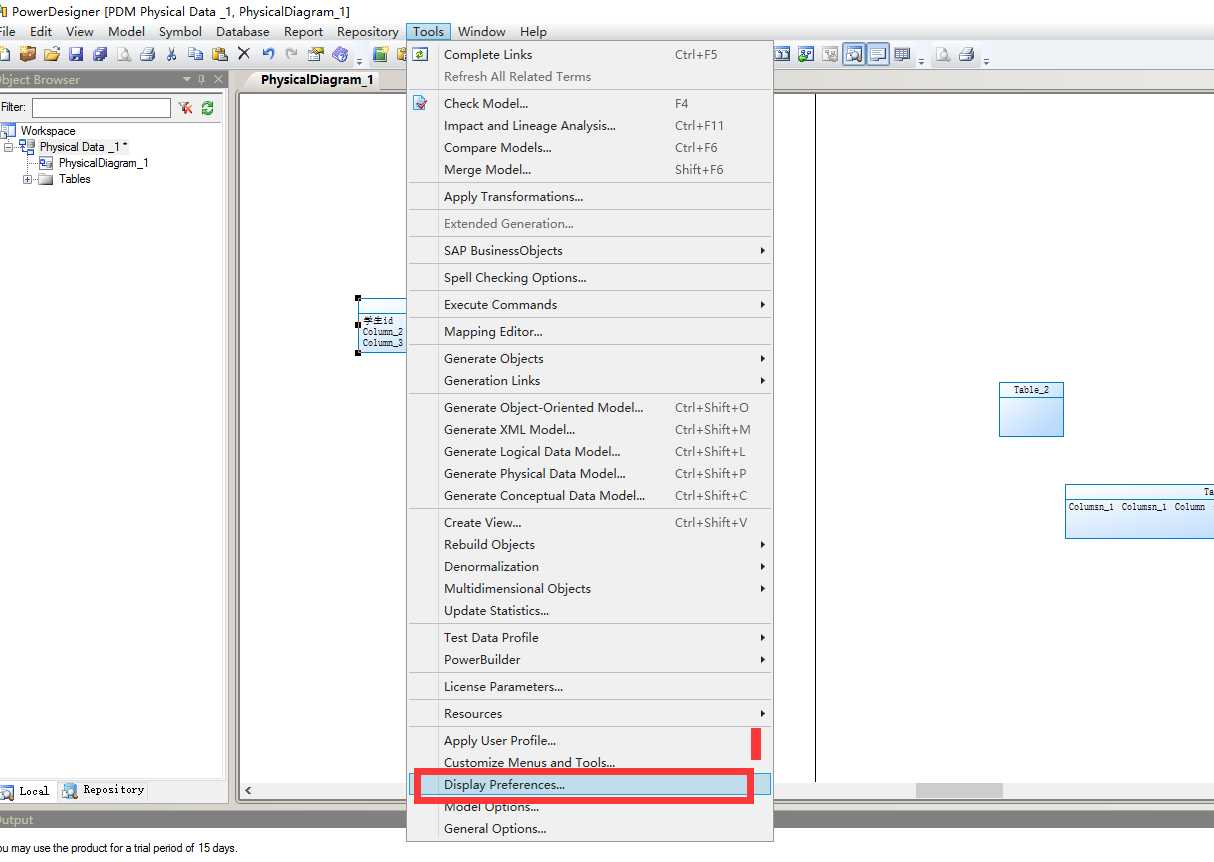The width and height of the screenshot is (1214, 862).
Task: Click the left arrow of the diagram scrollbar
Action: 248,790
